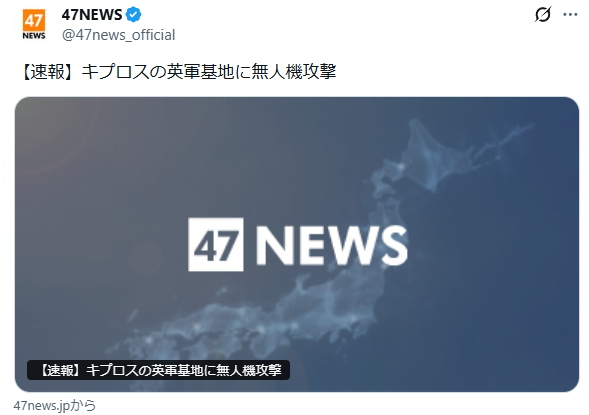Image resolution: width=589 pixels, height=415 pixels.
Task: Open the 47NEWS profile avatar
Action: (x=34, y=25)
